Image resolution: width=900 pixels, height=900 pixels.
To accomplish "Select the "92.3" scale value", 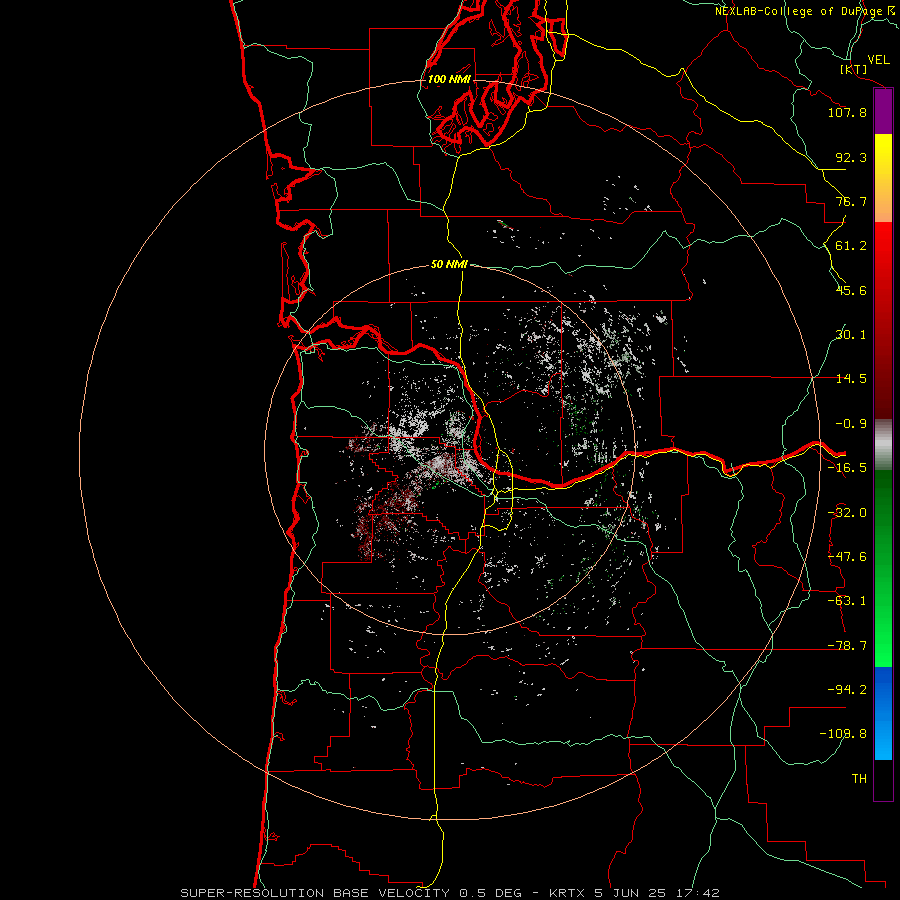I will (851, 157).
